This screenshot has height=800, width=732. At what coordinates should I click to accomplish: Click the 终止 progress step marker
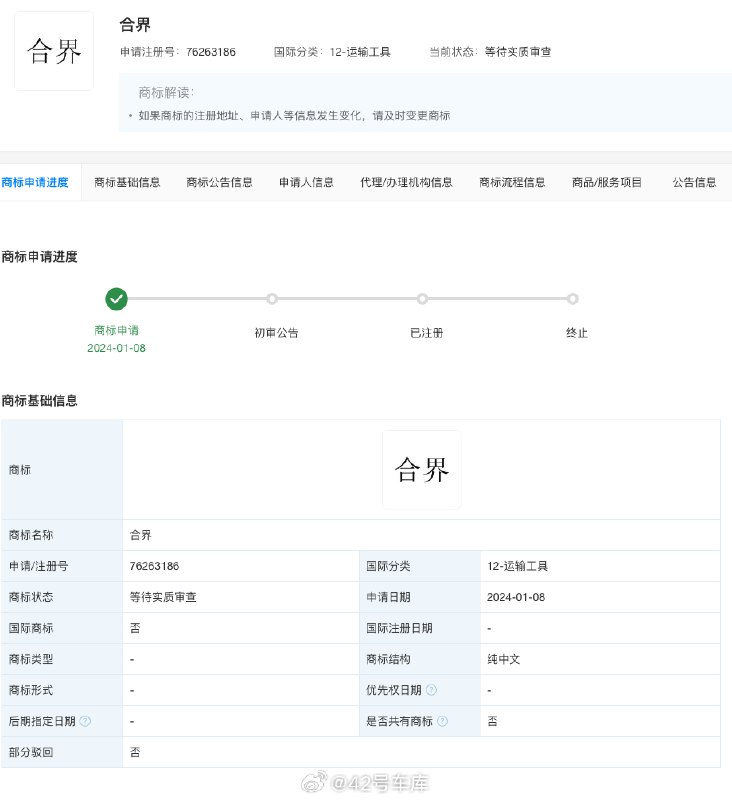pyautogui.click(x=573, y=299)
